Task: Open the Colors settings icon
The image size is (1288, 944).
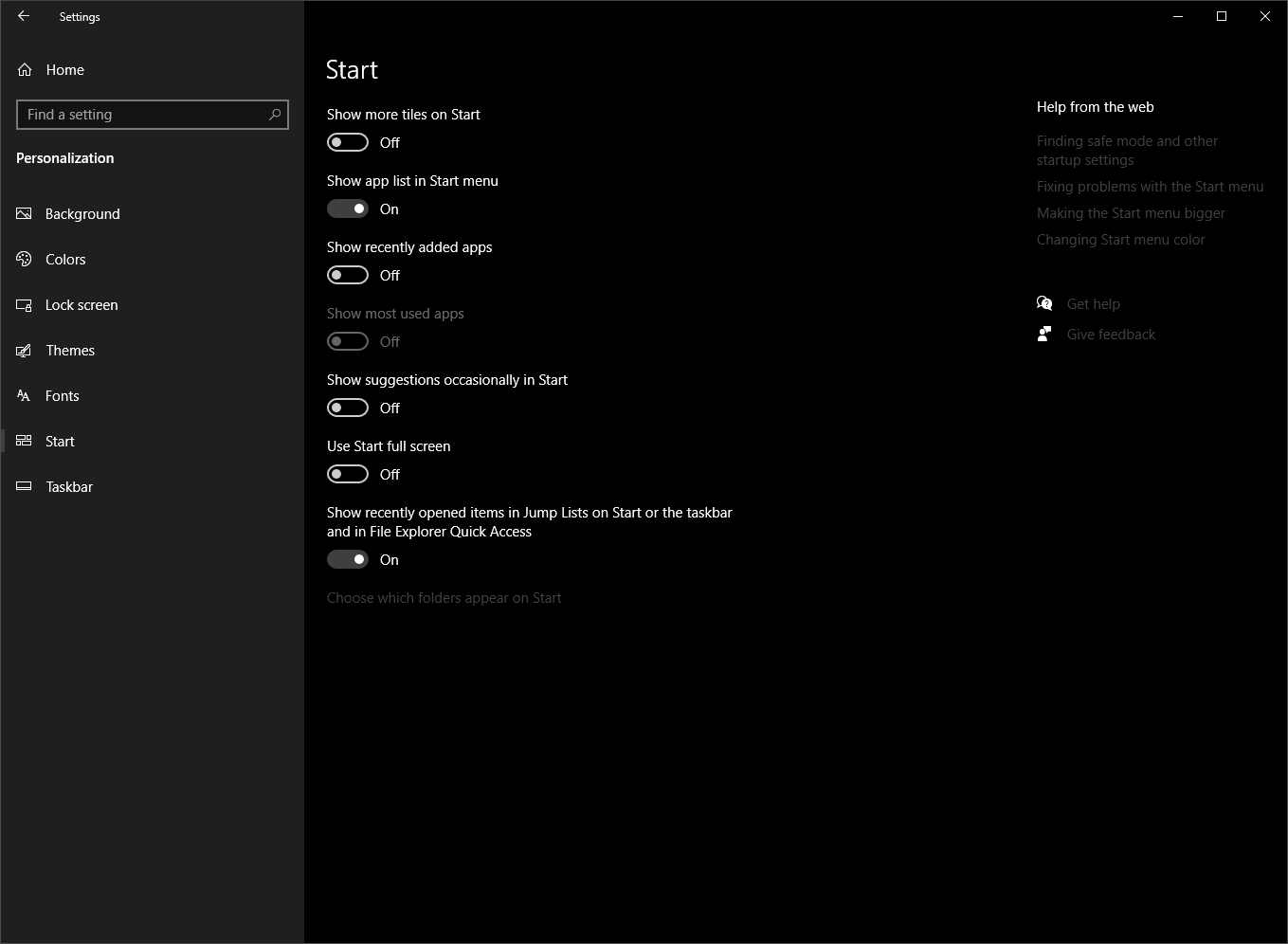Action: pos(24,259)
